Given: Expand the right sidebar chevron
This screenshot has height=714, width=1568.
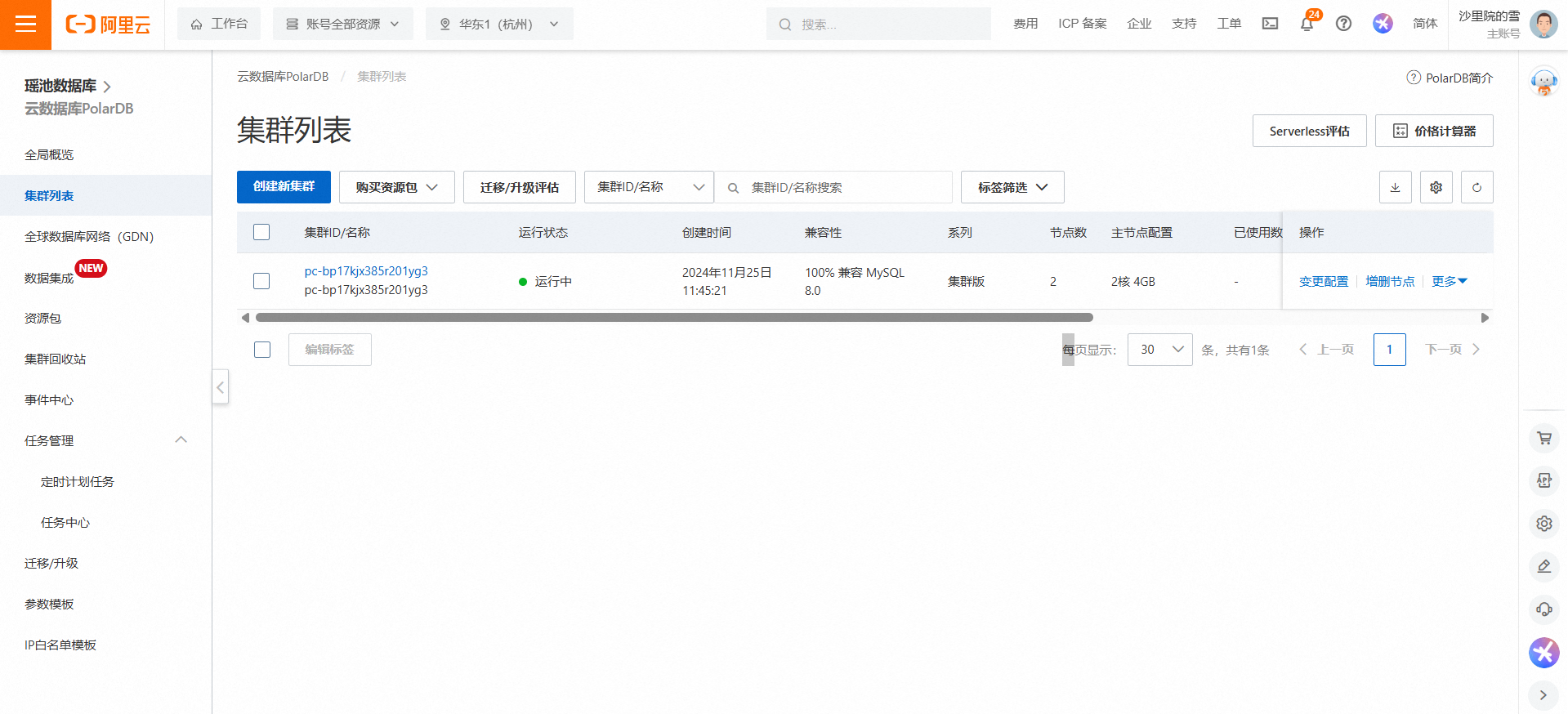Looking at the screenshot, I should pos(1543,695).
